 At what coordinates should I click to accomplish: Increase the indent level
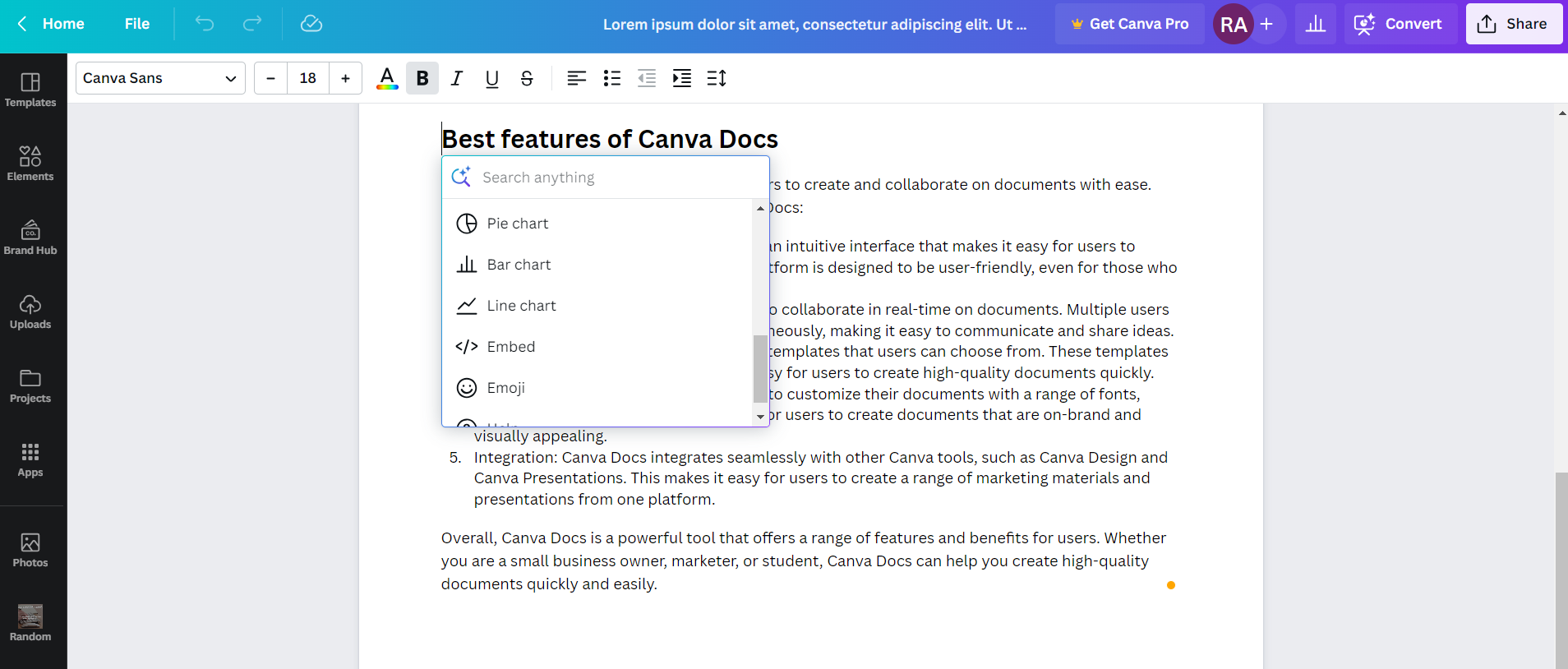(682, 78)
